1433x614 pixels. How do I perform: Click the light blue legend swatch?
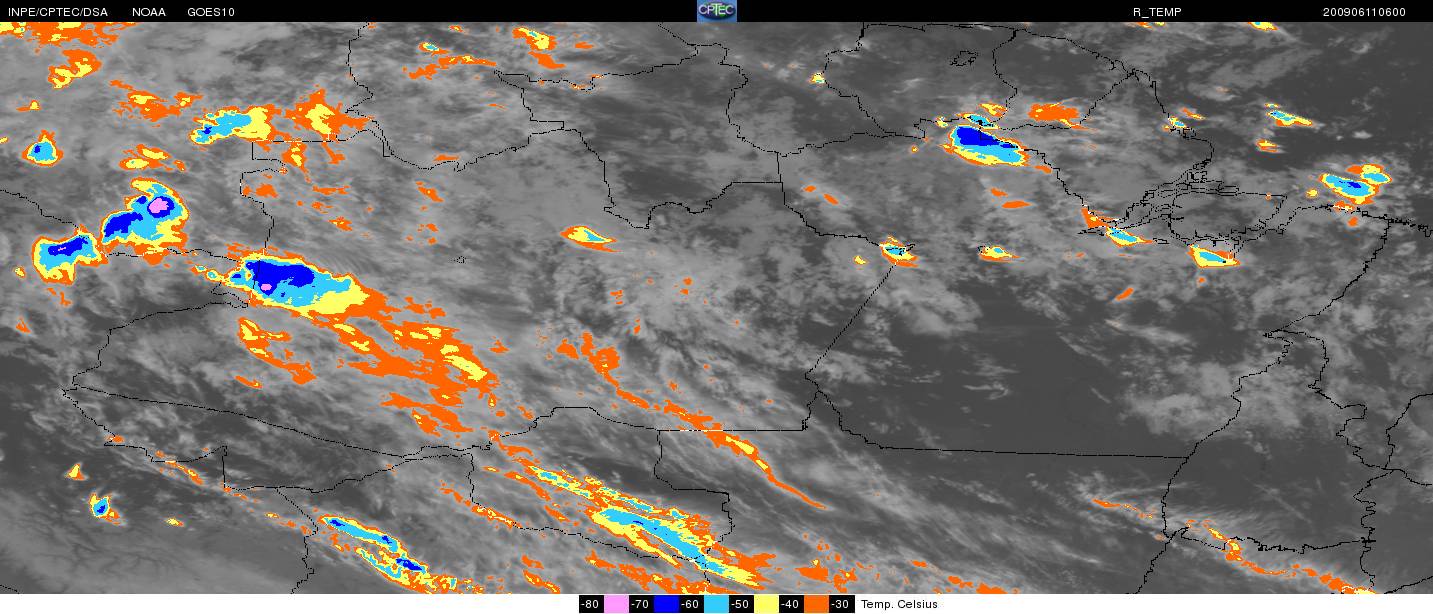[716, 604]
